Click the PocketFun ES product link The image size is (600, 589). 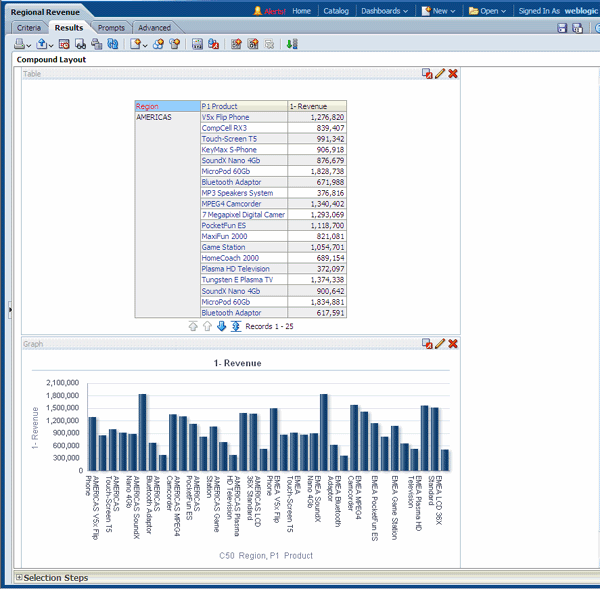pos(224,225)
